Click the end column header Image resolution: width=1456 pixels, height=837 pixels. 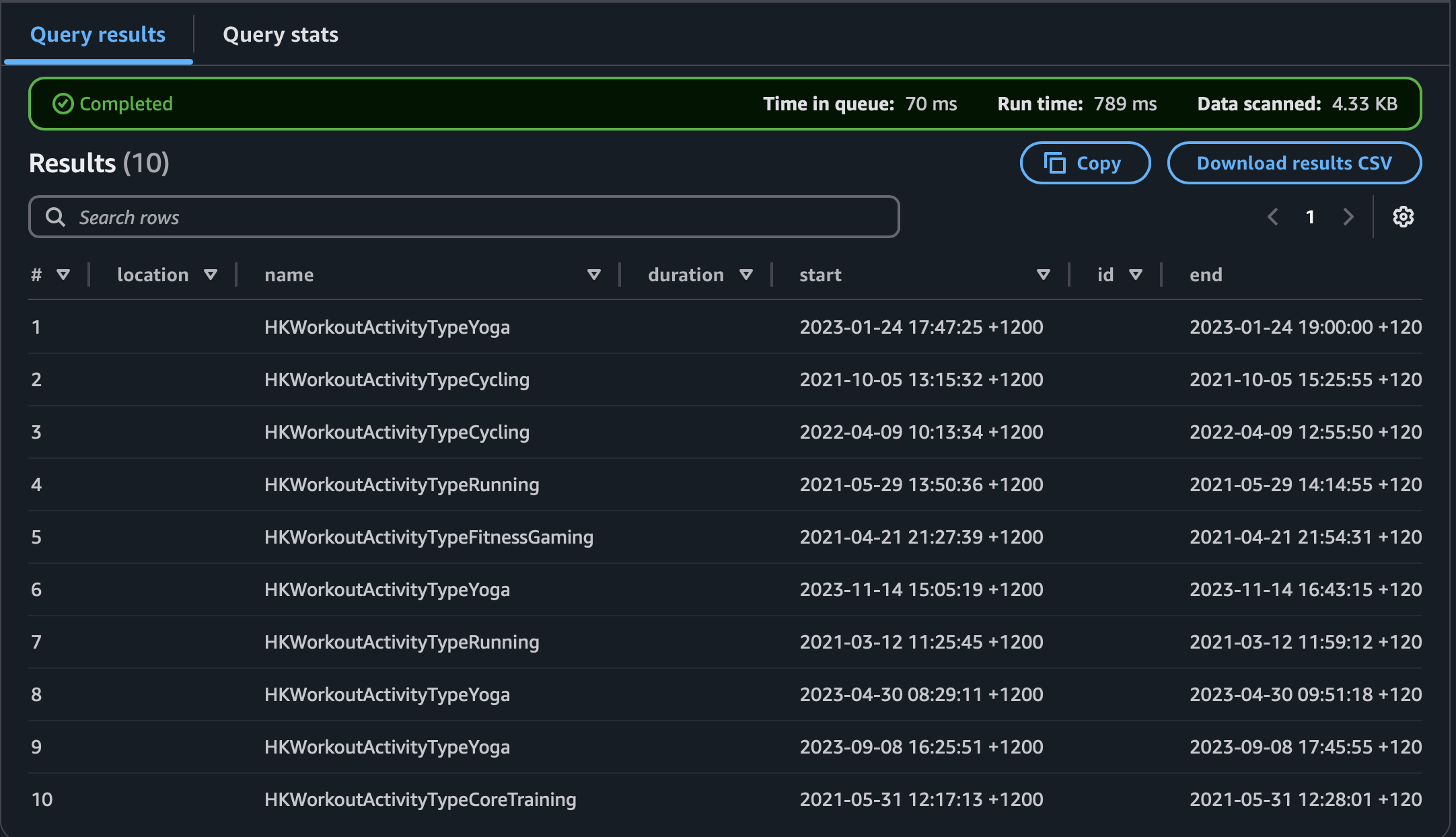point(1206,275)
